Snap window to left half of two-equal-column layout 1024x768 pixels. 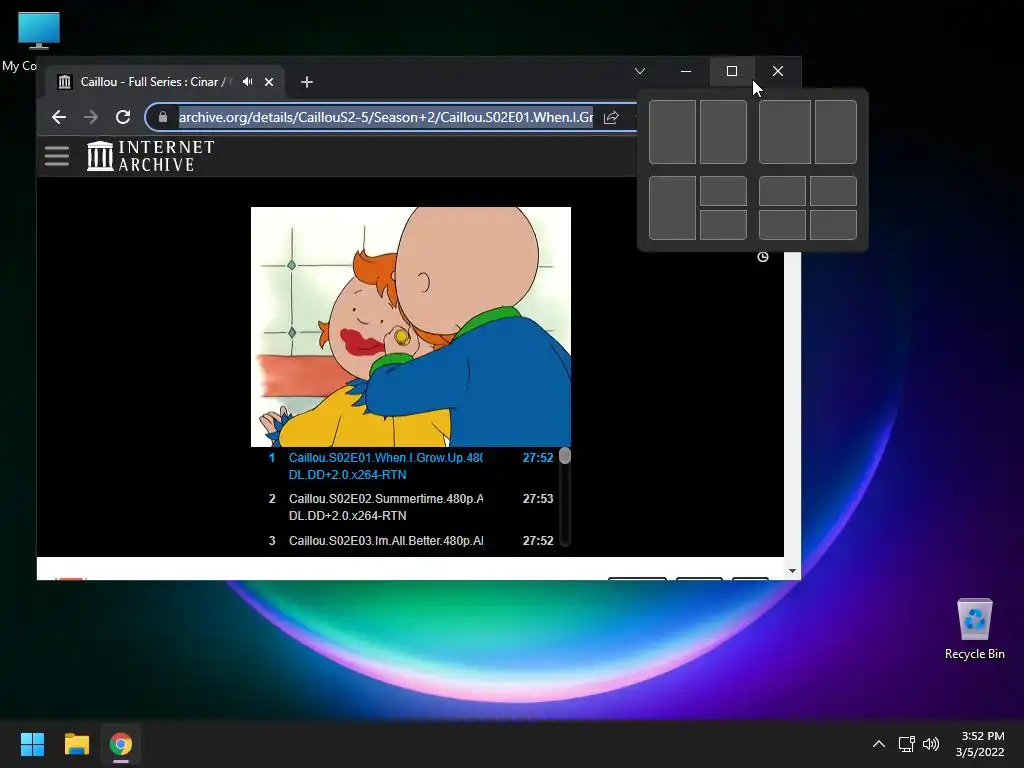click(x=672, y=132)
